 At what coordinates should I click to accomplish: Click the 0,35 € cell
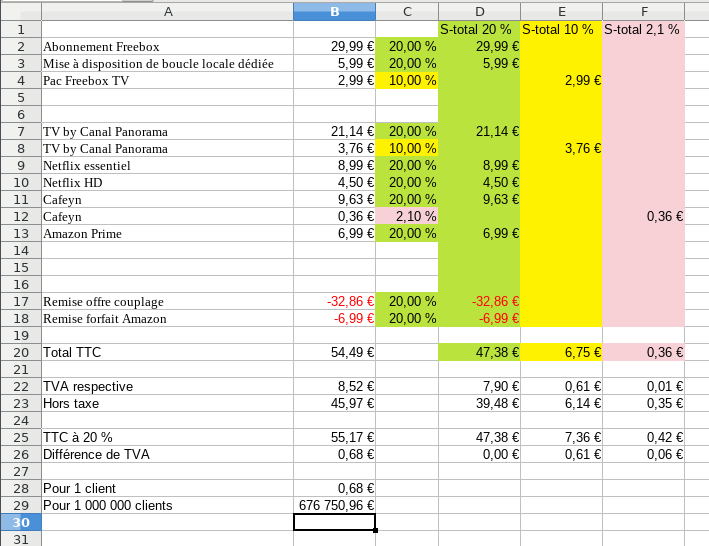point(643,404)
